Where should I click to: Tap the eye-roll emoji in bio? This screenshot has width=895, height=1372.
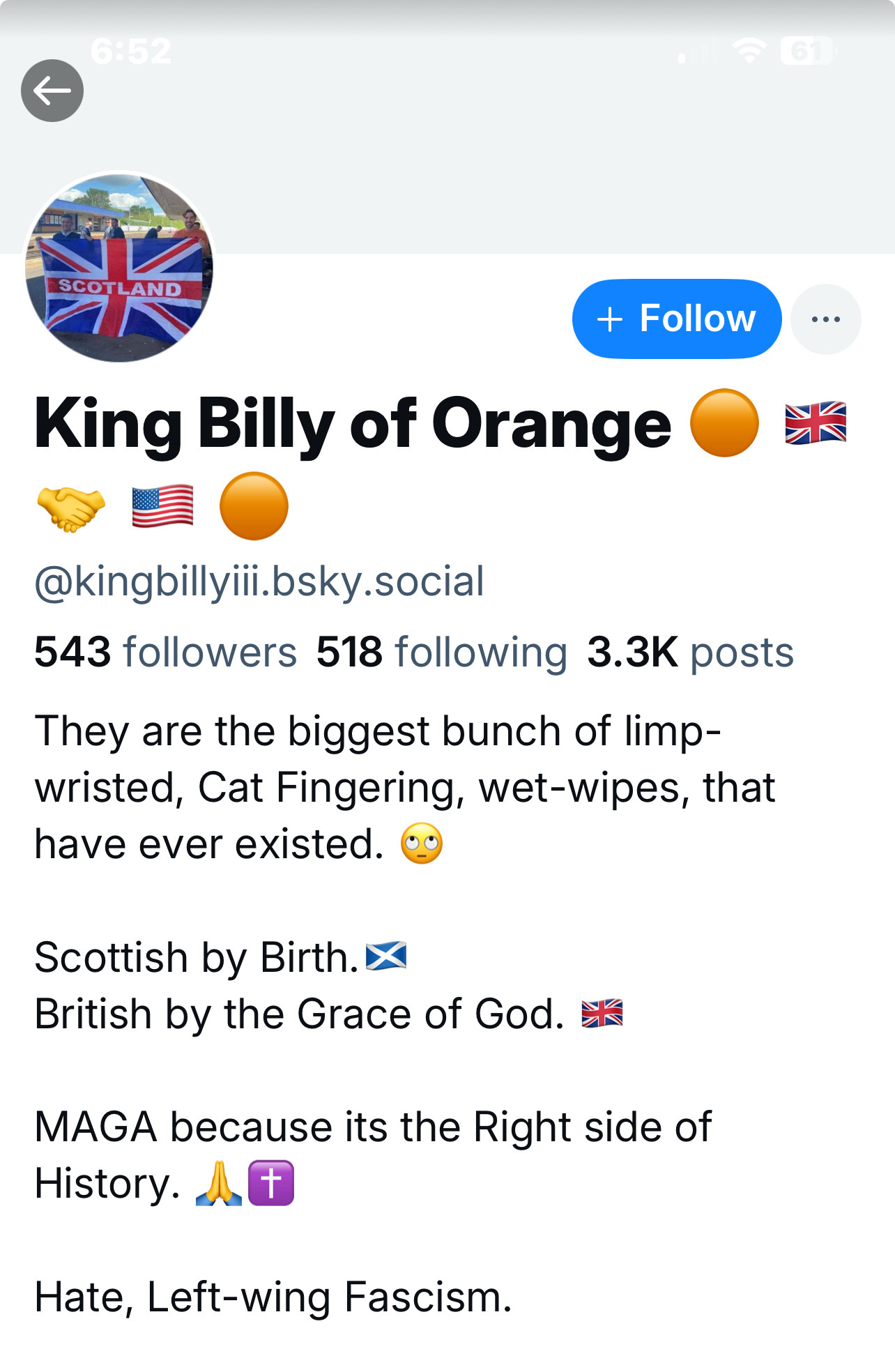[422, 844]
